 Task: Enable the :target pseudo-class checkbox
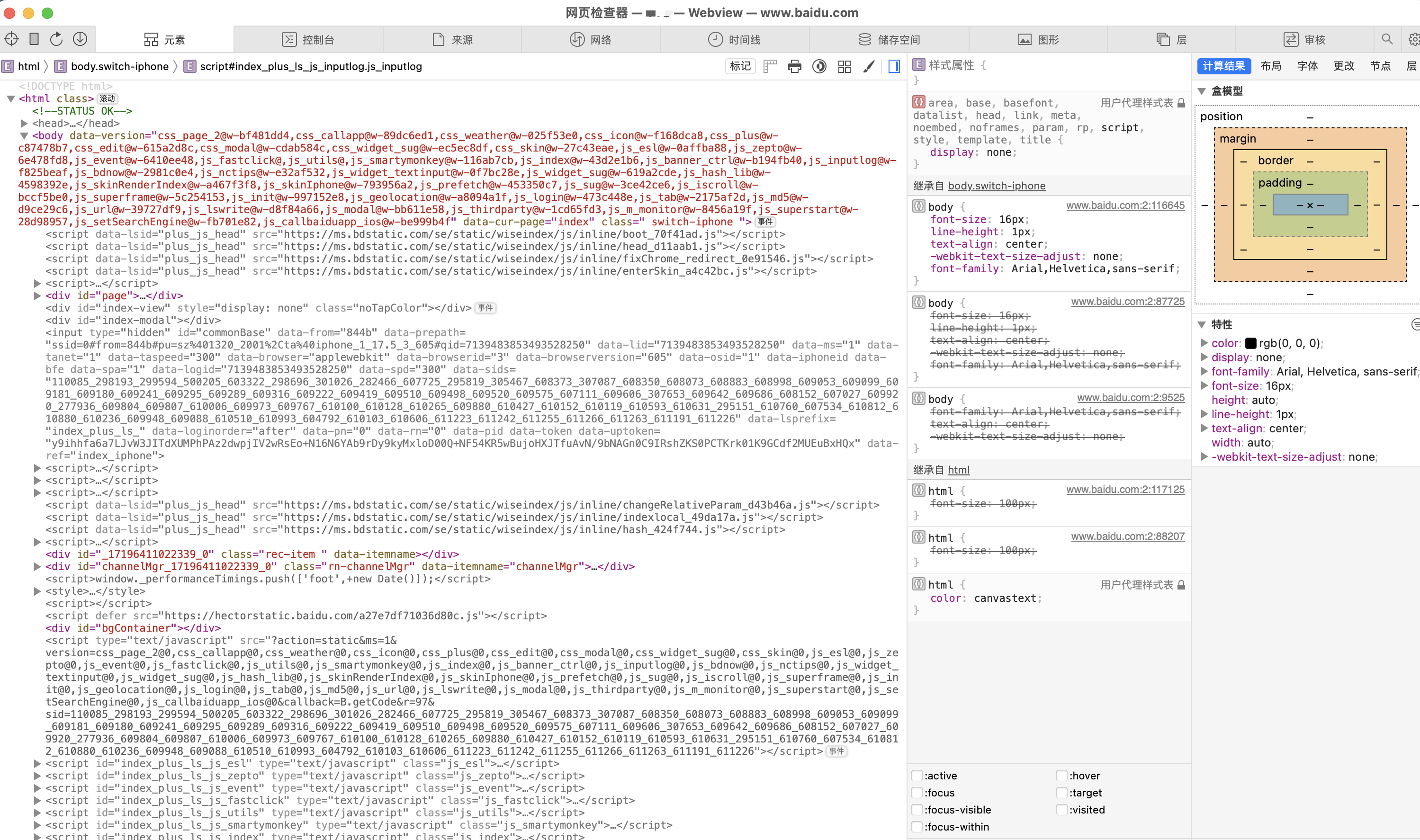1061,793
